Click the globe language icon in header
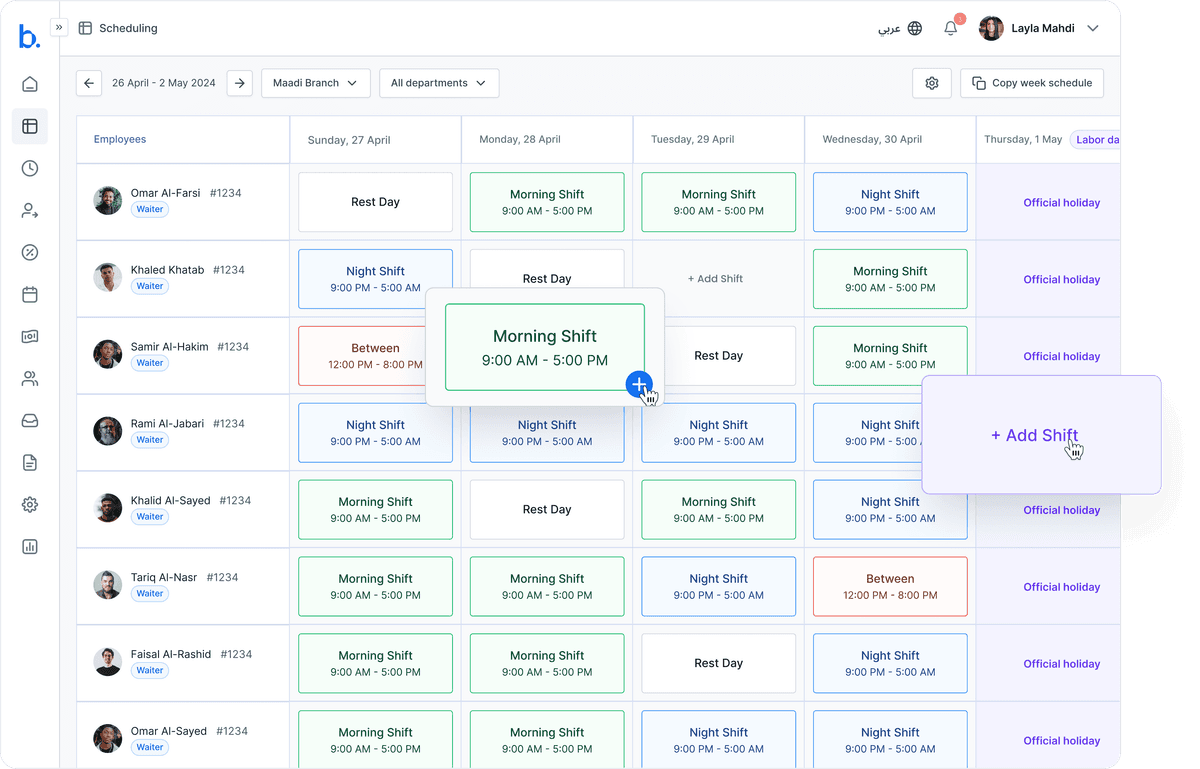1200x769 pixels. tap(913, 28)
